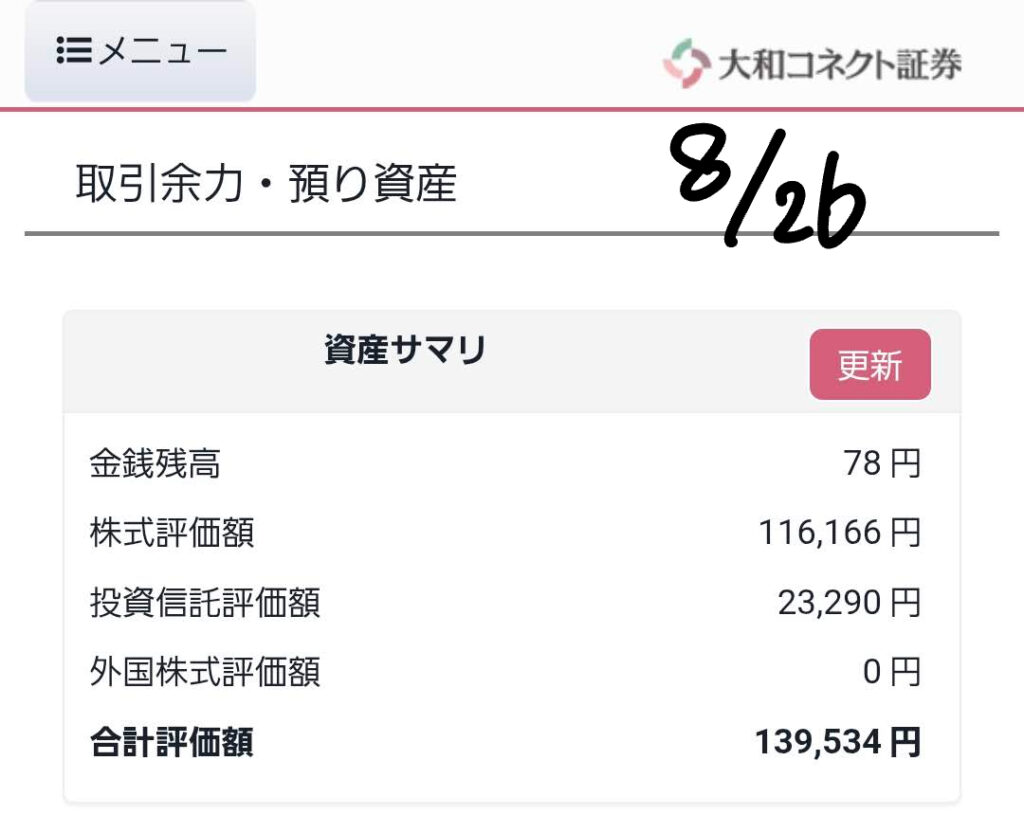Image resolution: width=1024 pixels, height=815 pixels.
Task: Select the 取引余力・預り資産 page heading
Action: 266,184
